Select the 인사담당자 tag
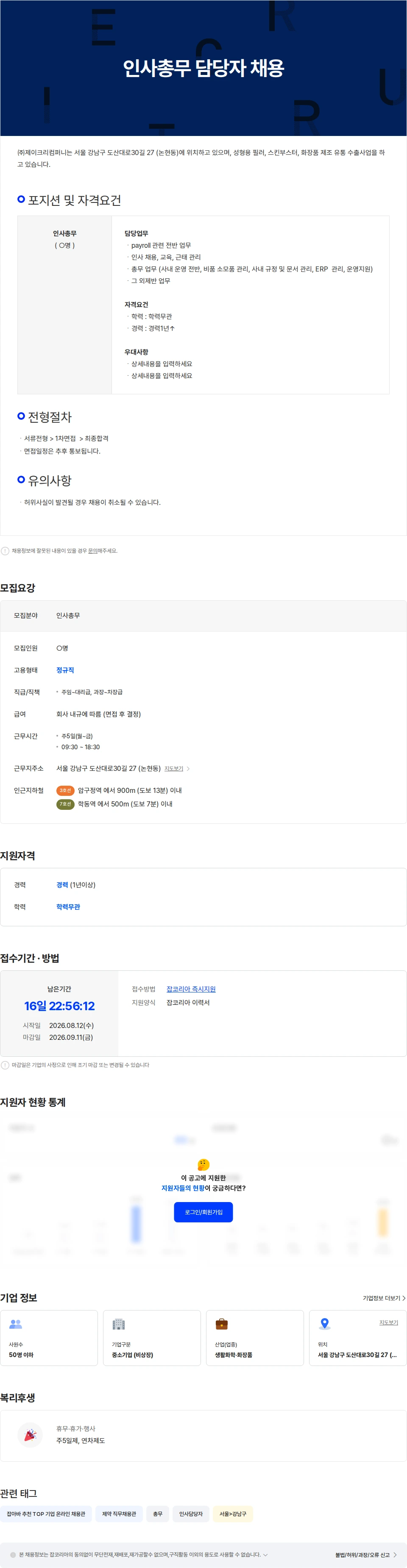This screenshot has width=407, height=1568. 191,1513
